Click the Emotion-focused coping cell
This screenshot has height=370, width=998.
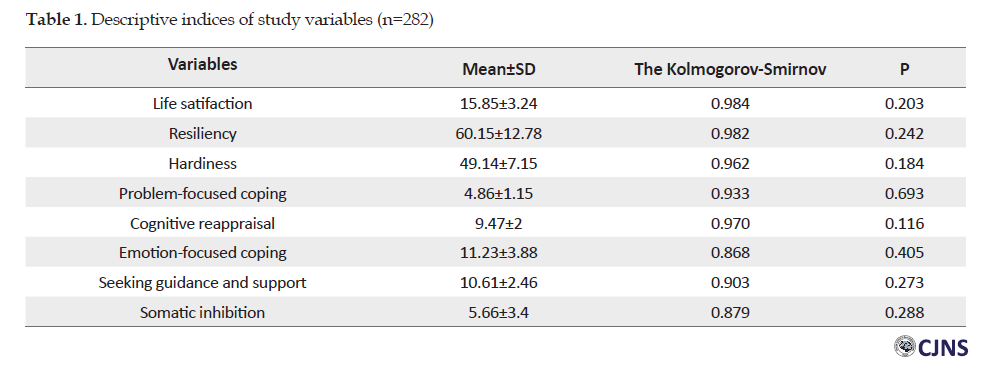[x=202, y=253]
